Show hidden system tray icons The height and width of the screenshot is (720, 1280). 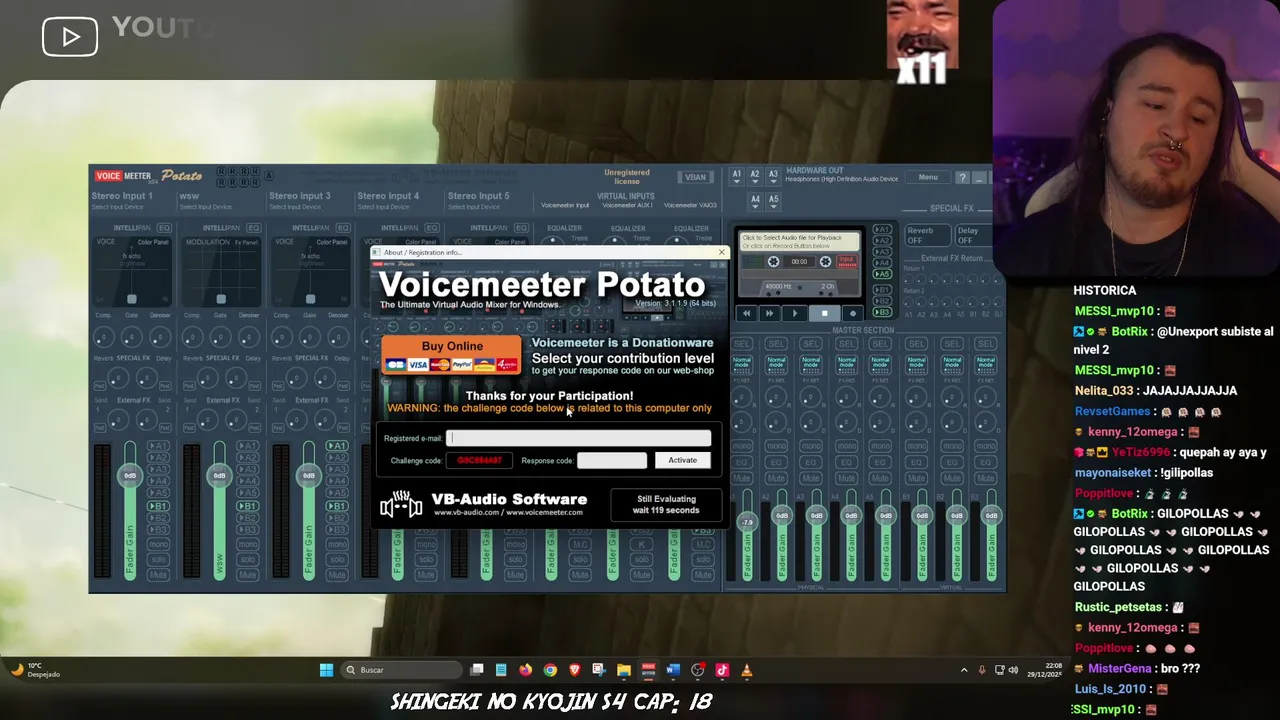964,670
